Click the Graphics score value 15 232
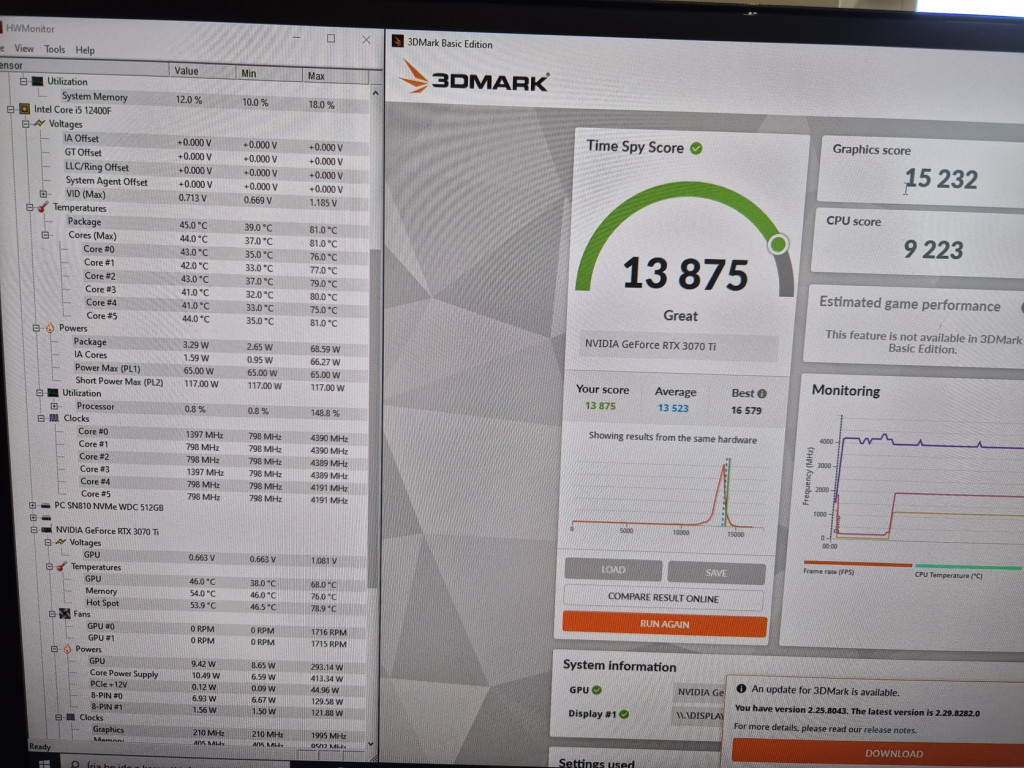This screenshot has height=768, width=1024. [x=940, y=178]
